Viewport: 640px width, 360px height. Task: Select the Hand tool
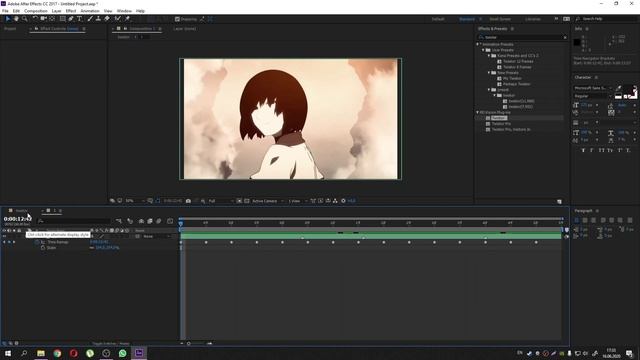16,19
